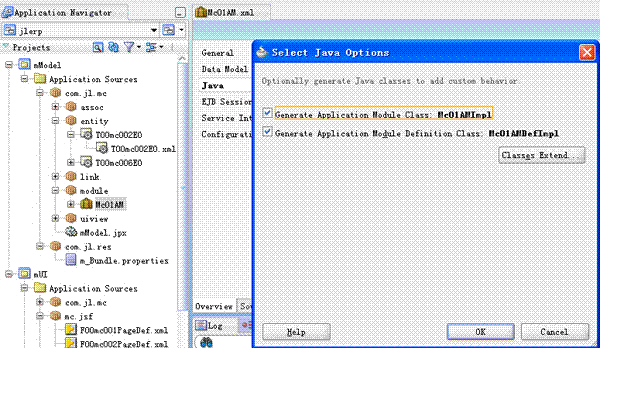Expand the link package node

point(56,176)
